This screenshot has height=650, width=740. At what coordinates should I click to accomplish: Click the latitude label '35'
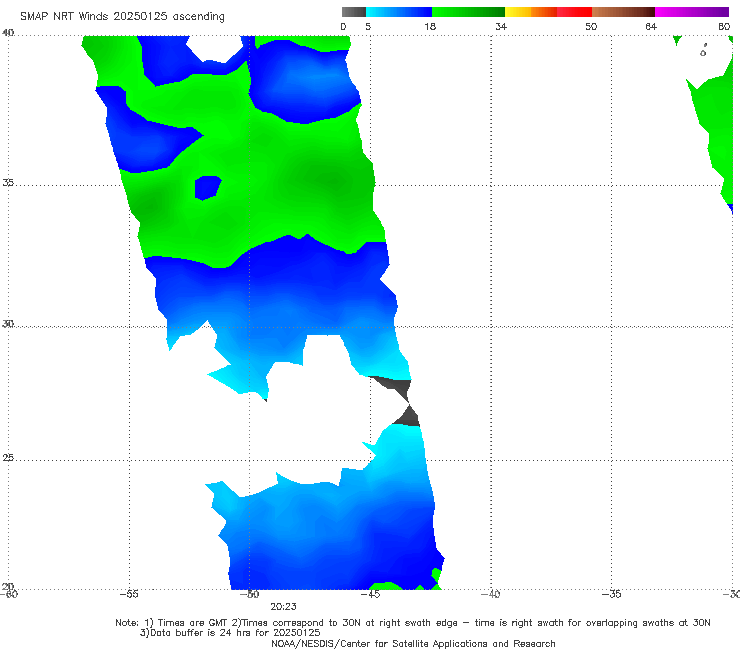(8, 182)
